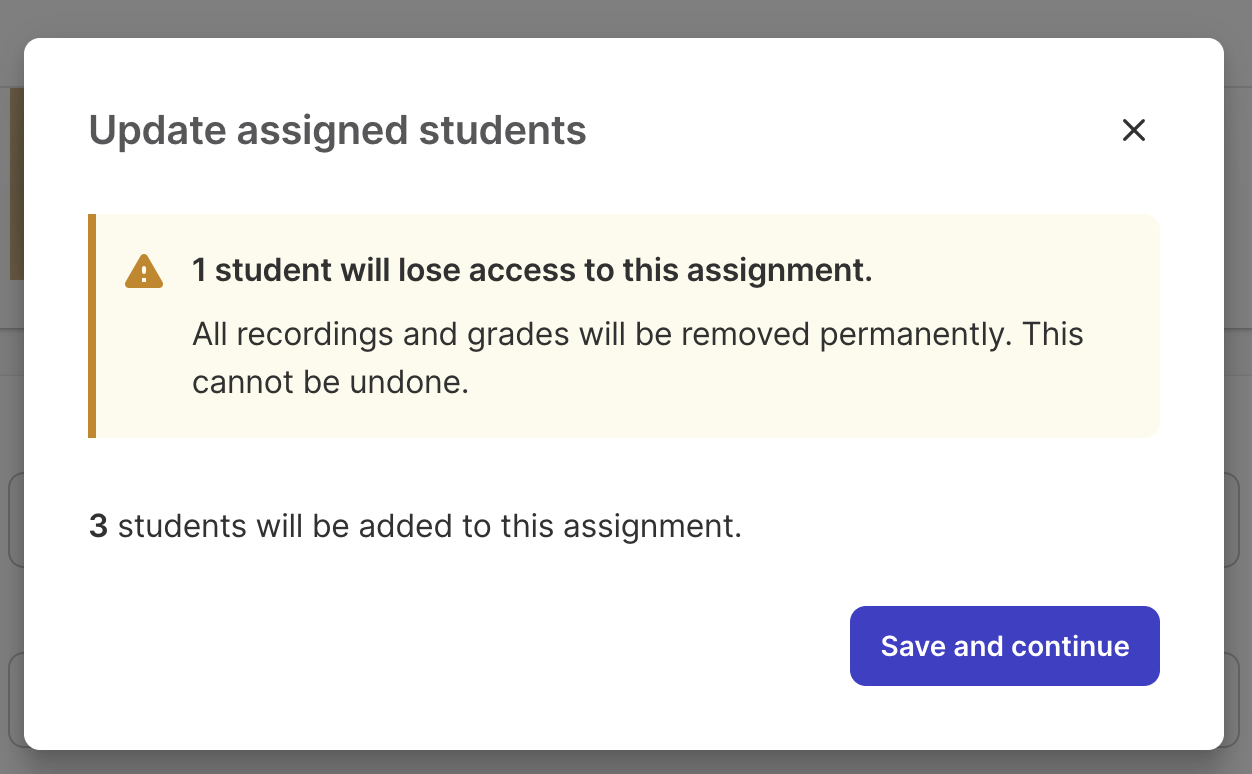Click the dimmed brown thumbnail behind the dialog
Screen dimensions: 1252x774
16,184
